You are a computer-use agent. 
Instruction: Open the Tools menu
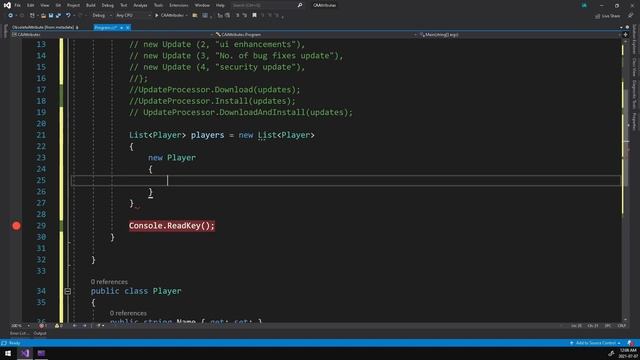coord(158,5)
